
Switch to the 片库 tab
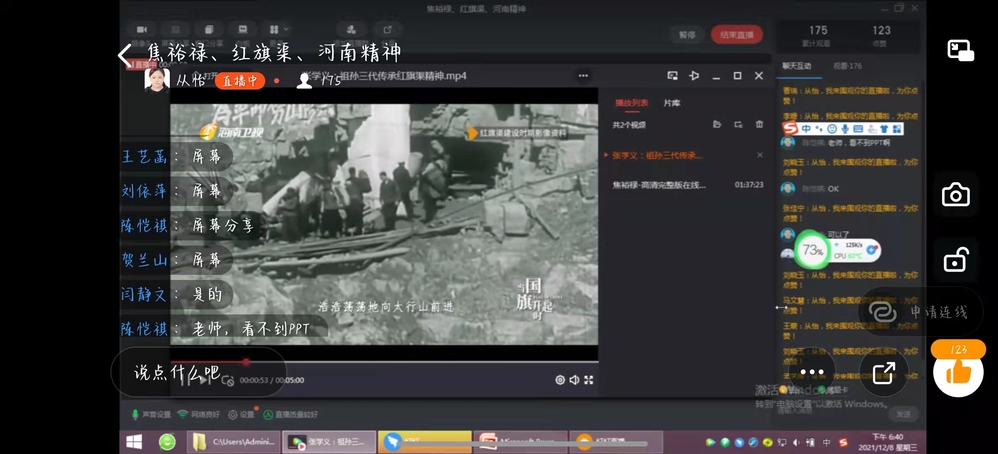(672, 103)
